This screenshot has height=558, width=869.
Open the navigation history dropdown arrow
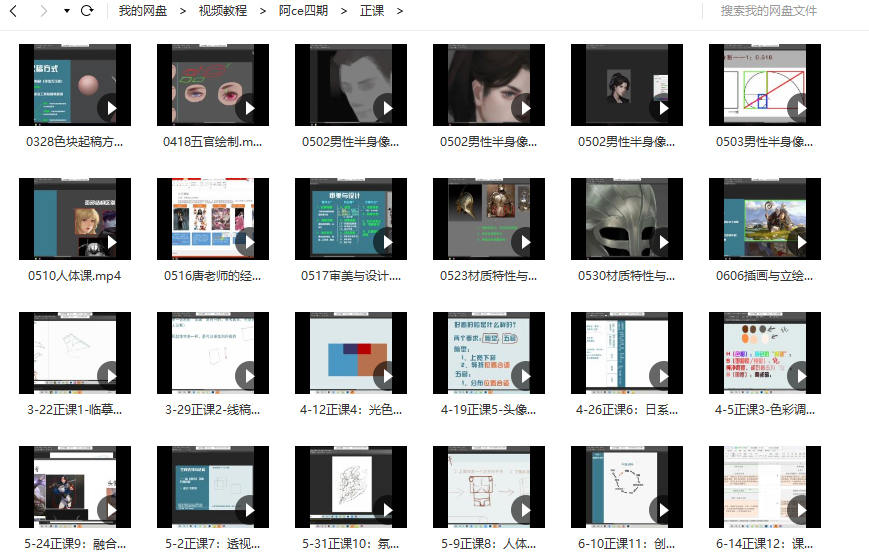[x=66, y=11]
